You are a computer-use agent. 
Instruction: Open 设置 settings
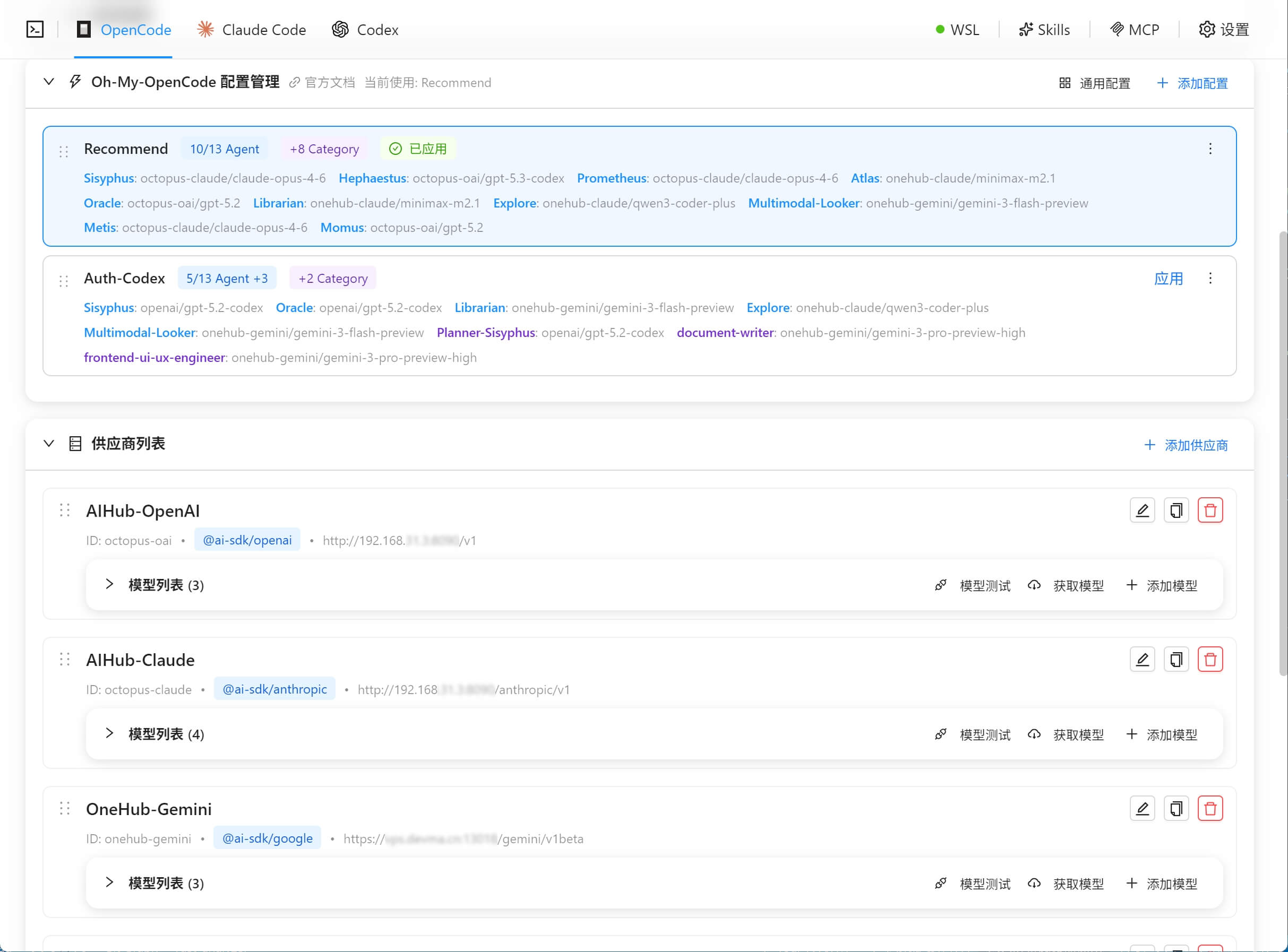pyautogui.click(x=1223, y=29)
